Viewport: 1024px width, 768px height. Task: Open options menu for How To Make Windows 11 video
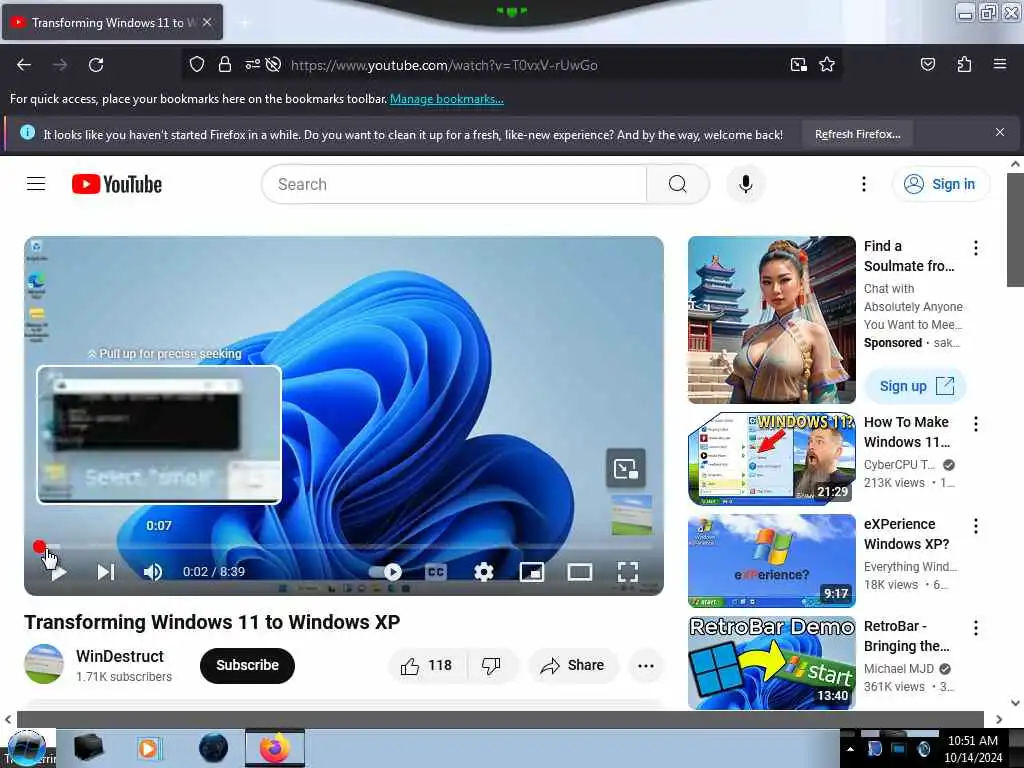(x=976, y=424)
